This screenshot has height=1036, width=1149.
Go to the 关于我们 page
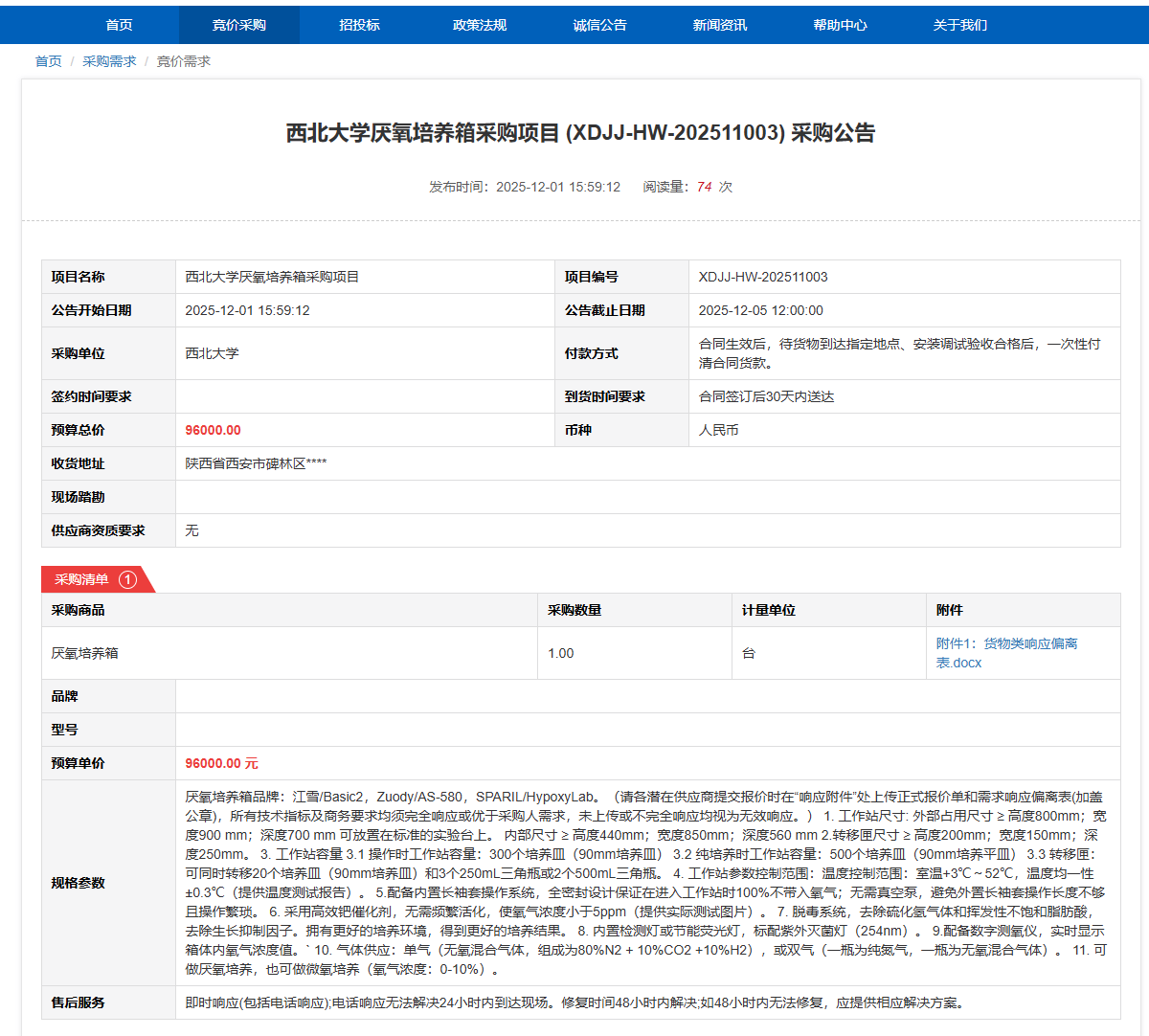pyautogui.click(x=959, y=25)
